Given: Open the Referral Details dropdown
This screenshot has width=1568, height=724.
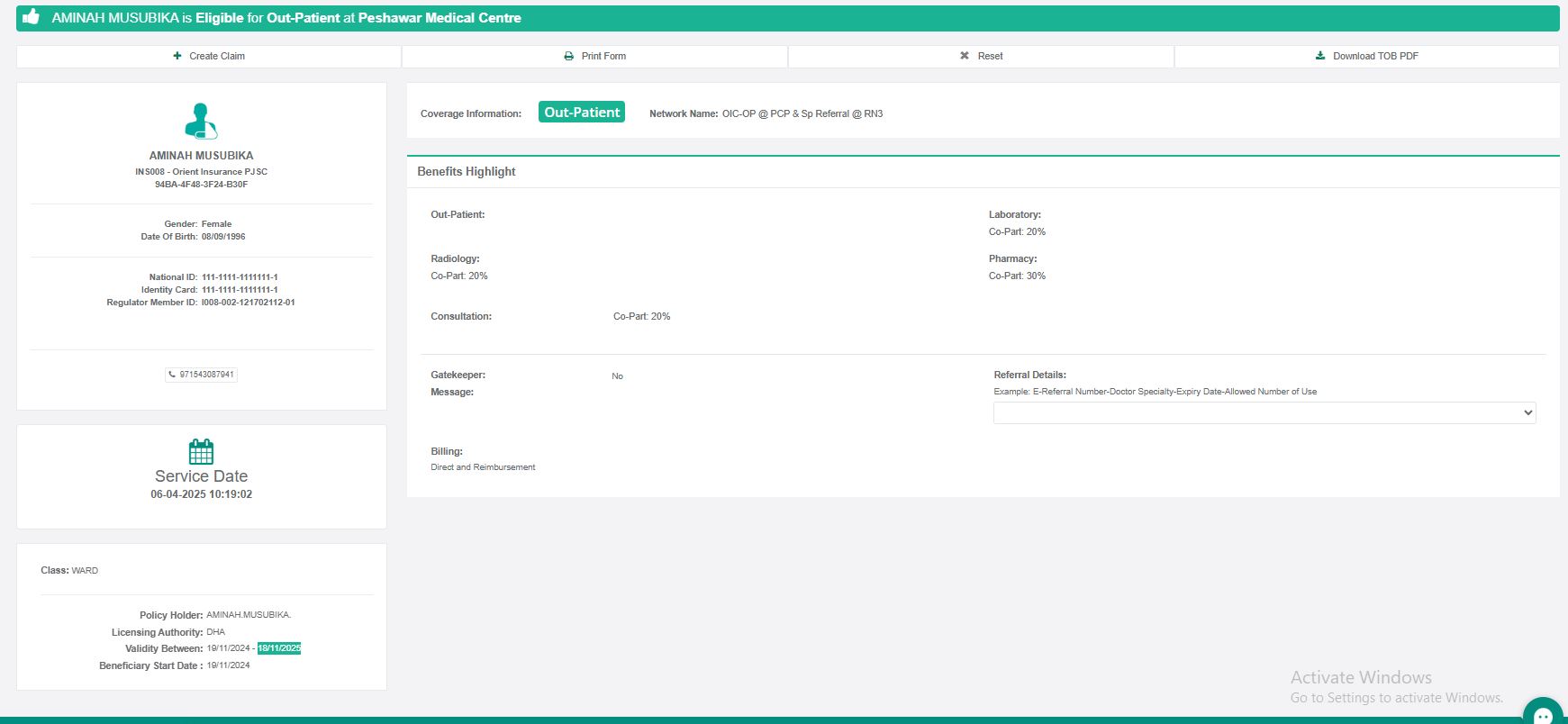Looking at the screenshot, I should click(1264, 412).
